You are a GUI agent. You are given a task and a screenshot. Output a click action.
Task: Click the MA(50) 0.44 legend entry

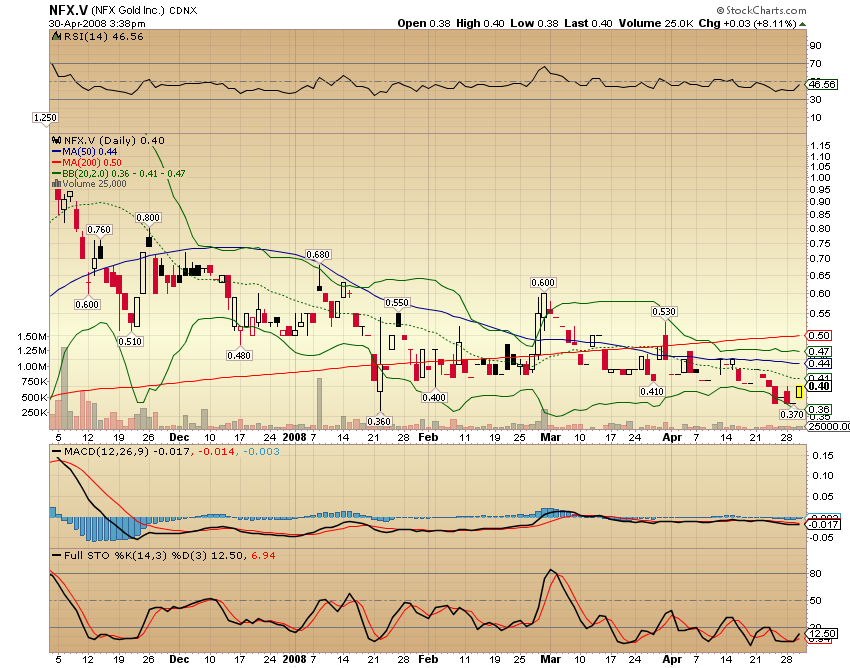[84, 152]
